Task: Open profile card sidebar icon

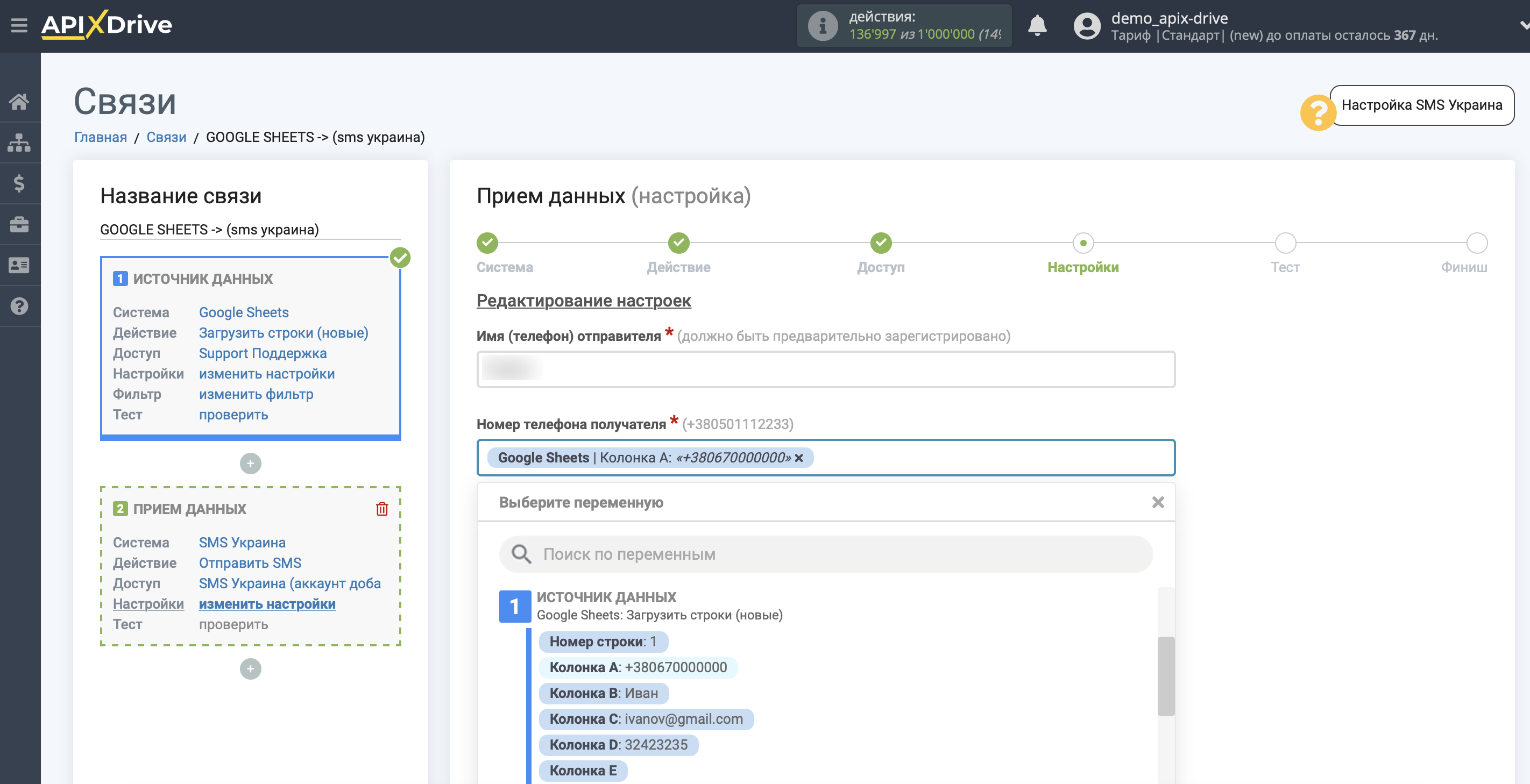Action: (19, 265)
